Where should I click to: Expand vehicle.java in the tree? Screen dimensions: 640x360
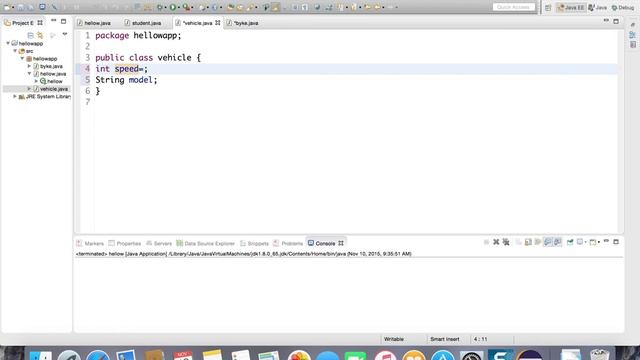tap(29, 89)
